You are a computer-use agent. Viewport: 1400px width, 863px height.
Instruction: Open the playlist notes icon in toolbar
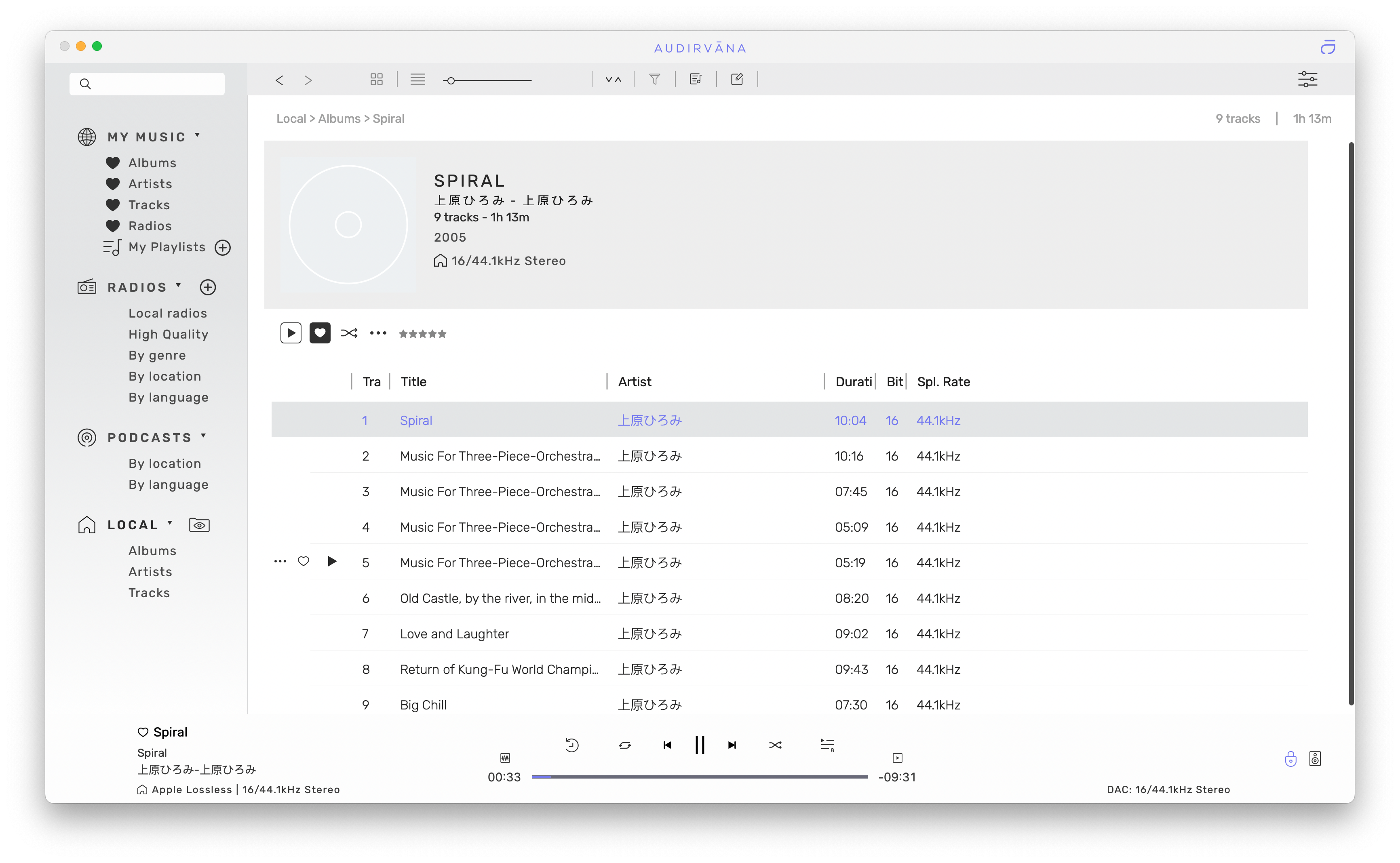click(696, 79)
